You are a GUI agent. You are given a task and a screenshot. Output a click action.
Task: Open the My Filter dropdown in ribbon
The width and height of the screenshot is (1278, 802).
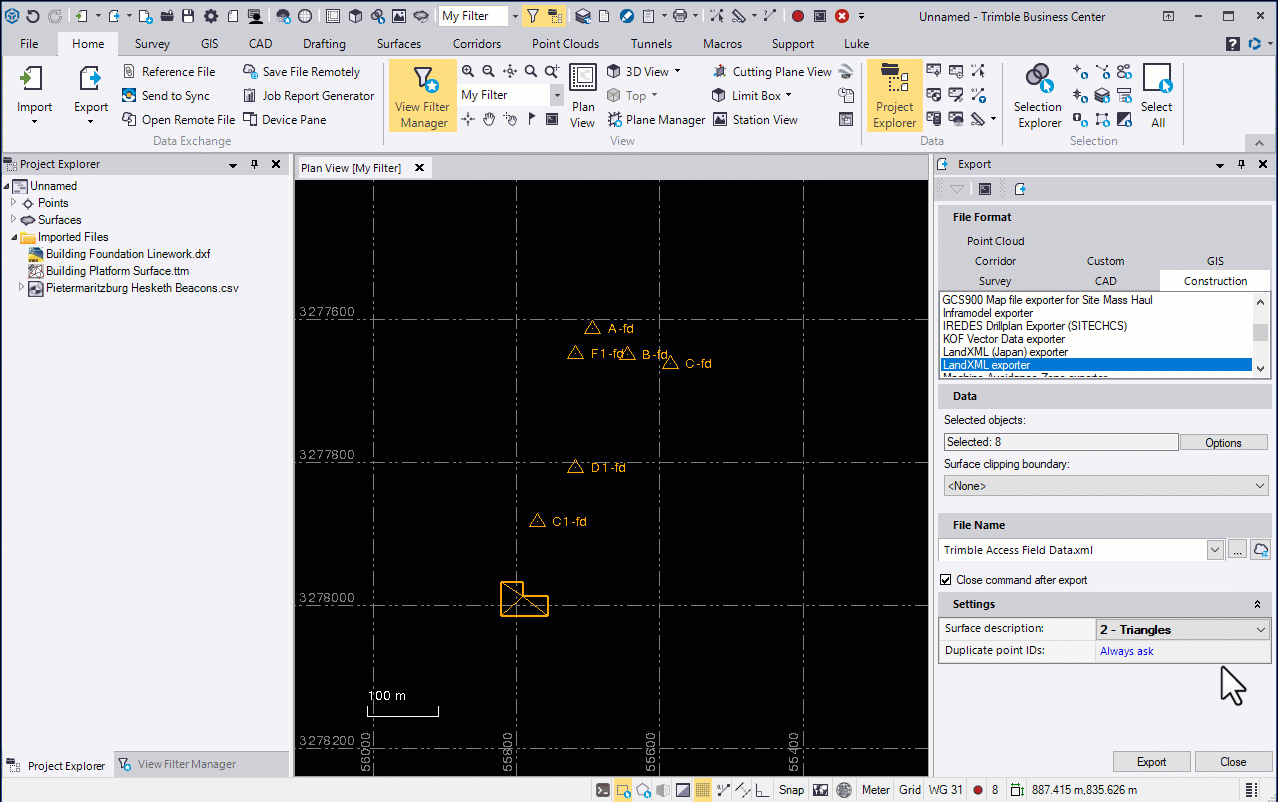pyautogui.click(x=557, y=95)
